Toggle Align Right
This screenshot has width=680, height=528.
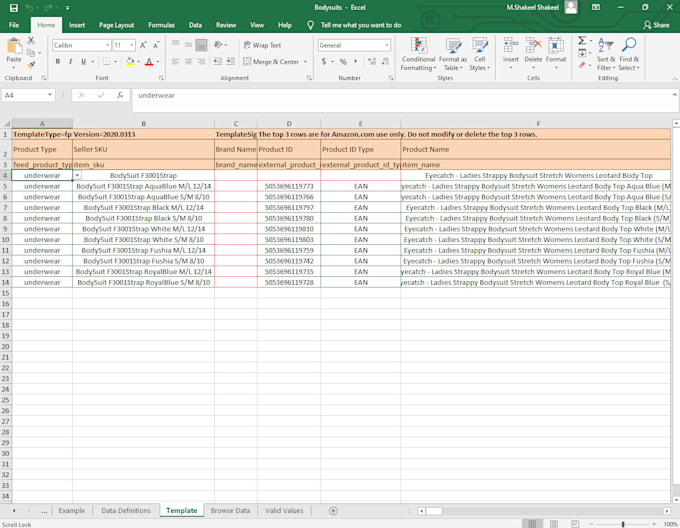point(201,62)
